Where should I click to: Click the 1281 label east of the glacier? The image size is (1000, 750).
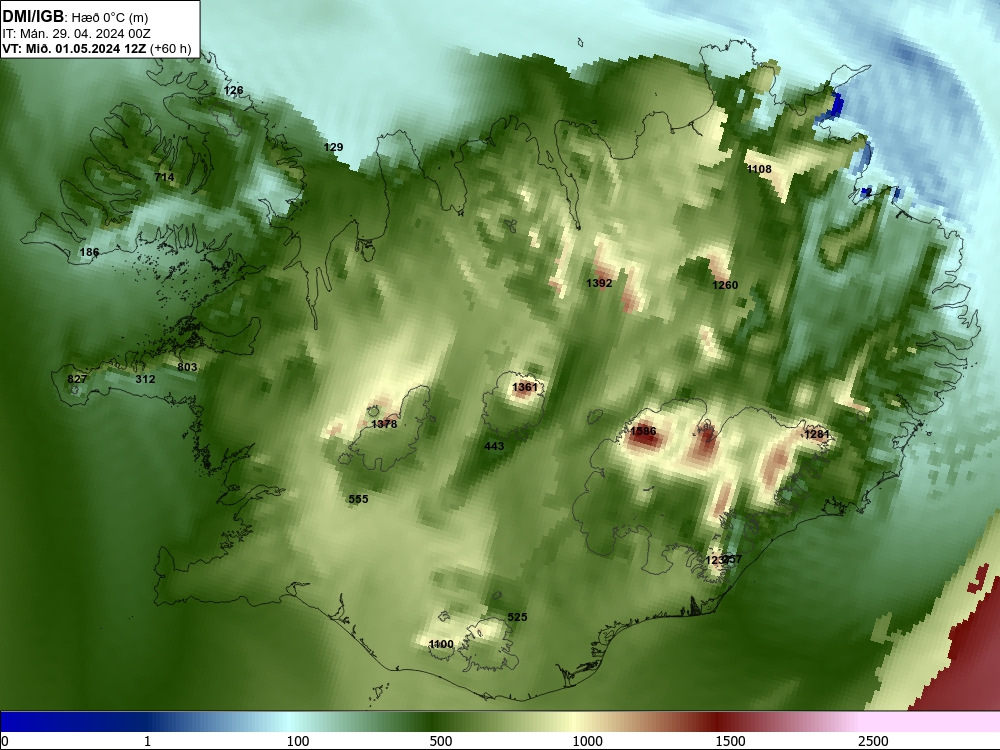[x=817, y=434]
